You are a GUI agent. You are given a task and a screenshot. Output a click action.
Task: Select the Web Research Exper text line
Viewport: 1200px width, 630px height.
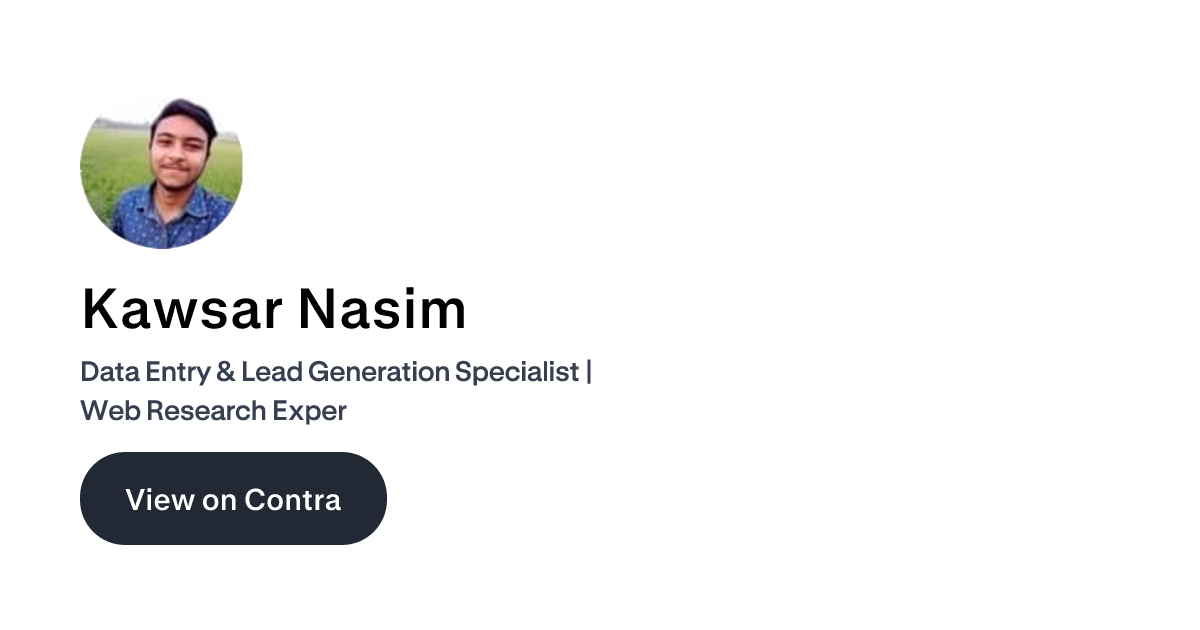pos(213,410)
